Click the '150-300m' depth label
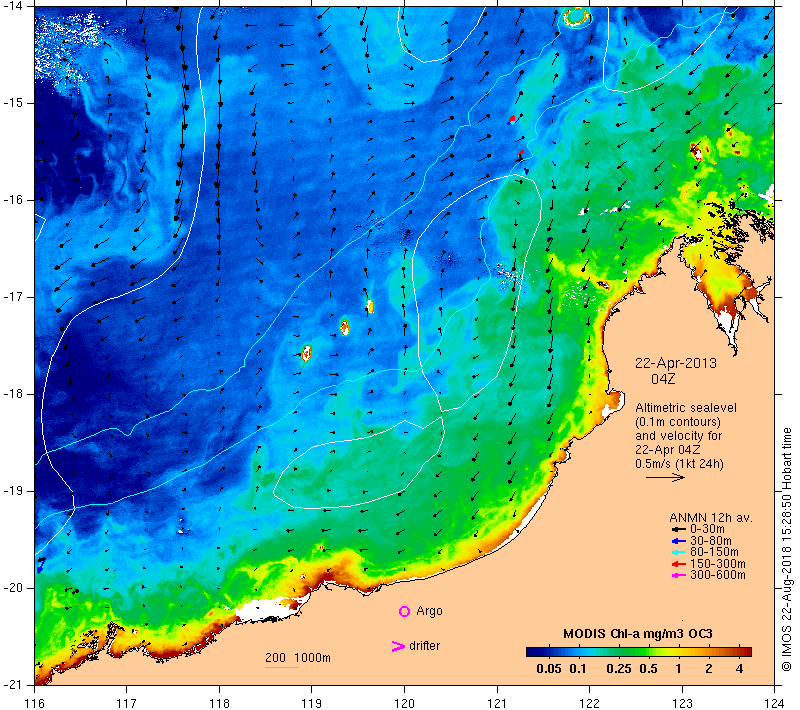 (717, 564)
